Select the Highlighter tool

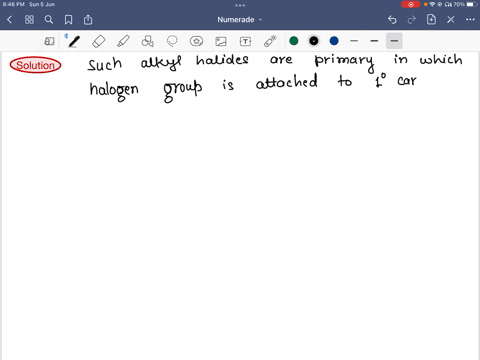(123, 41)
